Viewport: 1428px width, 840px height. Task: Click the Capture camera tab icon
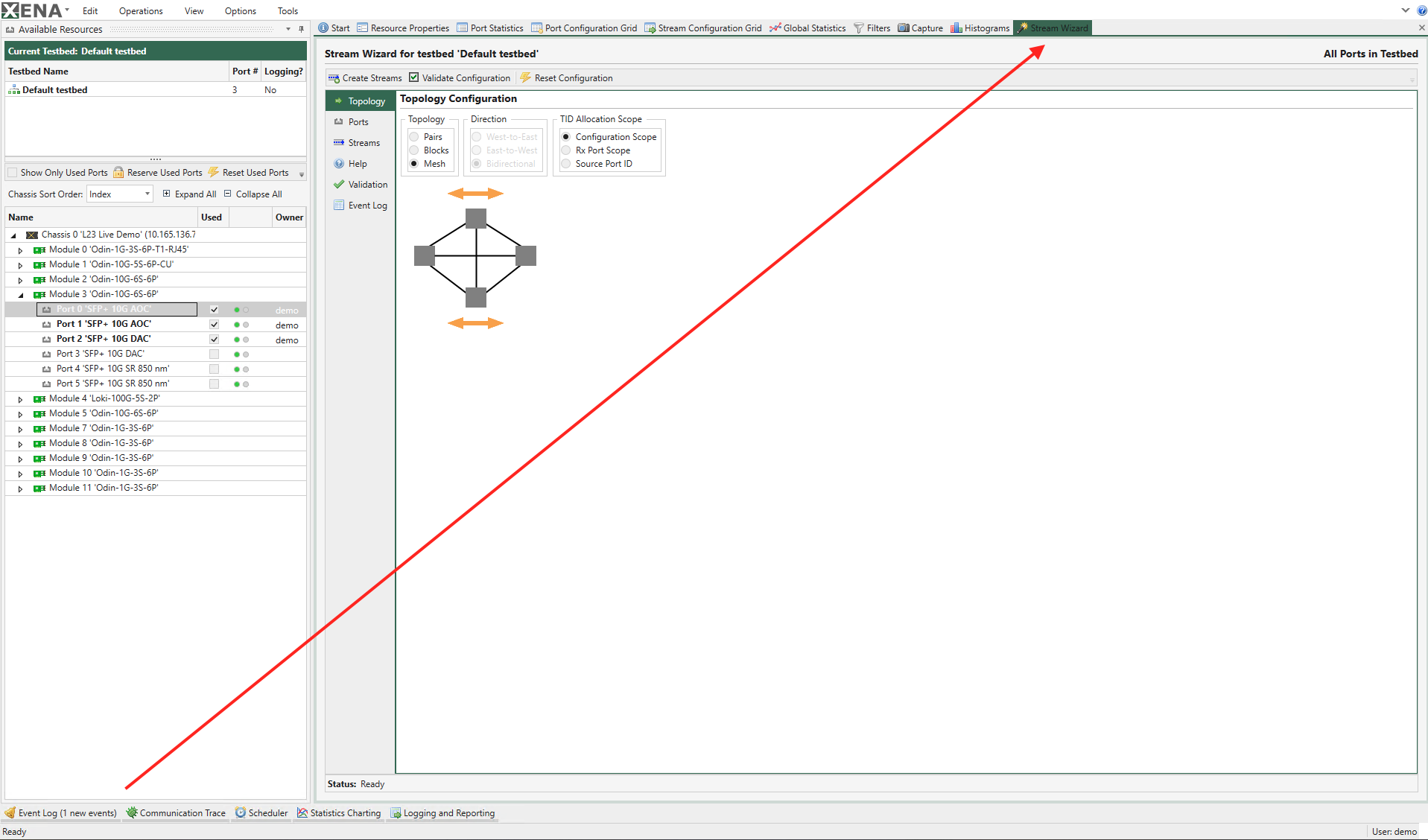pyautogui.click(x=904, y=28)
